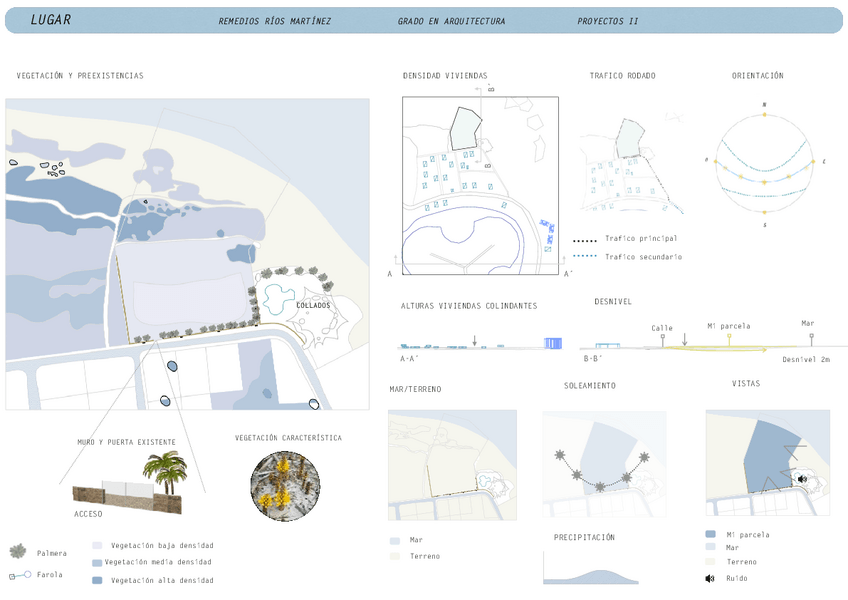Click the lowest sun icon on Soleamiento arc
The height and width of the screenshot is (600, 848).
(600, 486)
